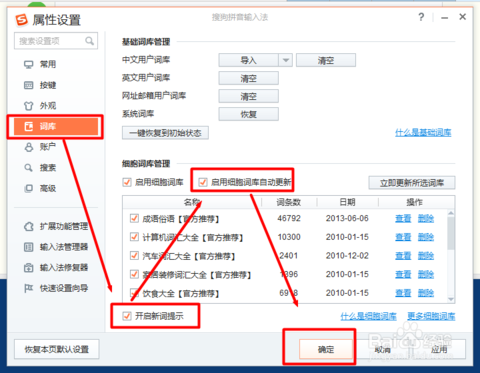Click the dictionary list scrollbar thumb
Screen dimensions: 480x373
click(x=451, y=233)
